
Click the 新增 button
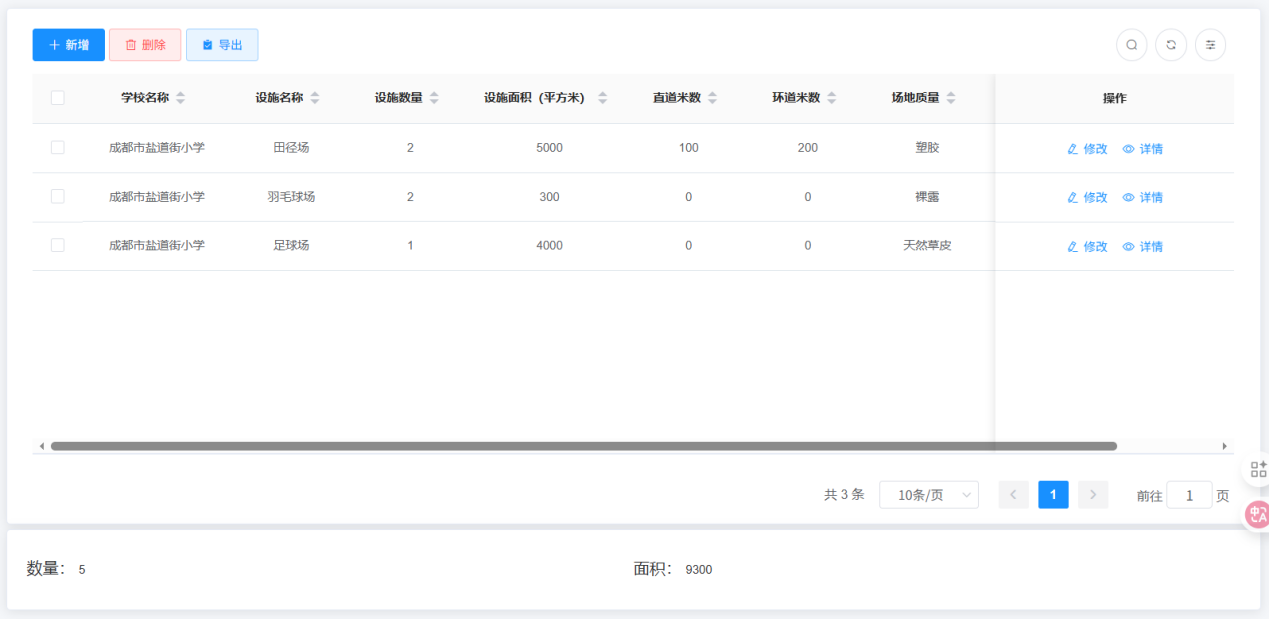tap(68, 45)
